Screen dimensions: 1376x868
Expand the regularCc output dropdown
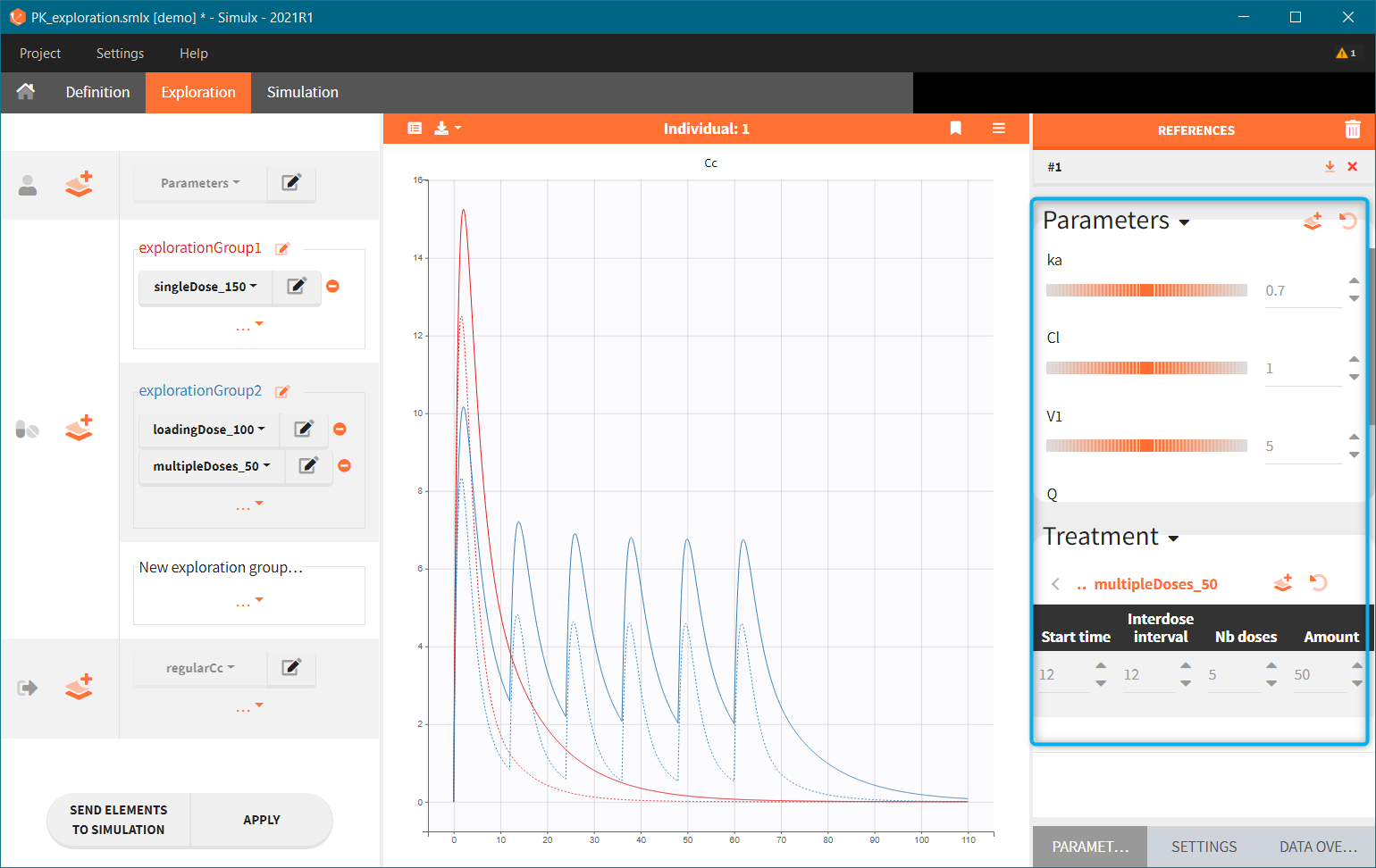(x=200, y=668)
